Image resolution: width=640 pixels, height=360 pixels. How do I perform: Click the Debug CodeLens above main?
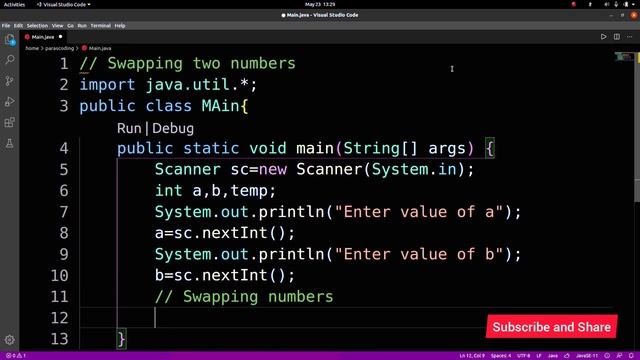[173, 128]
